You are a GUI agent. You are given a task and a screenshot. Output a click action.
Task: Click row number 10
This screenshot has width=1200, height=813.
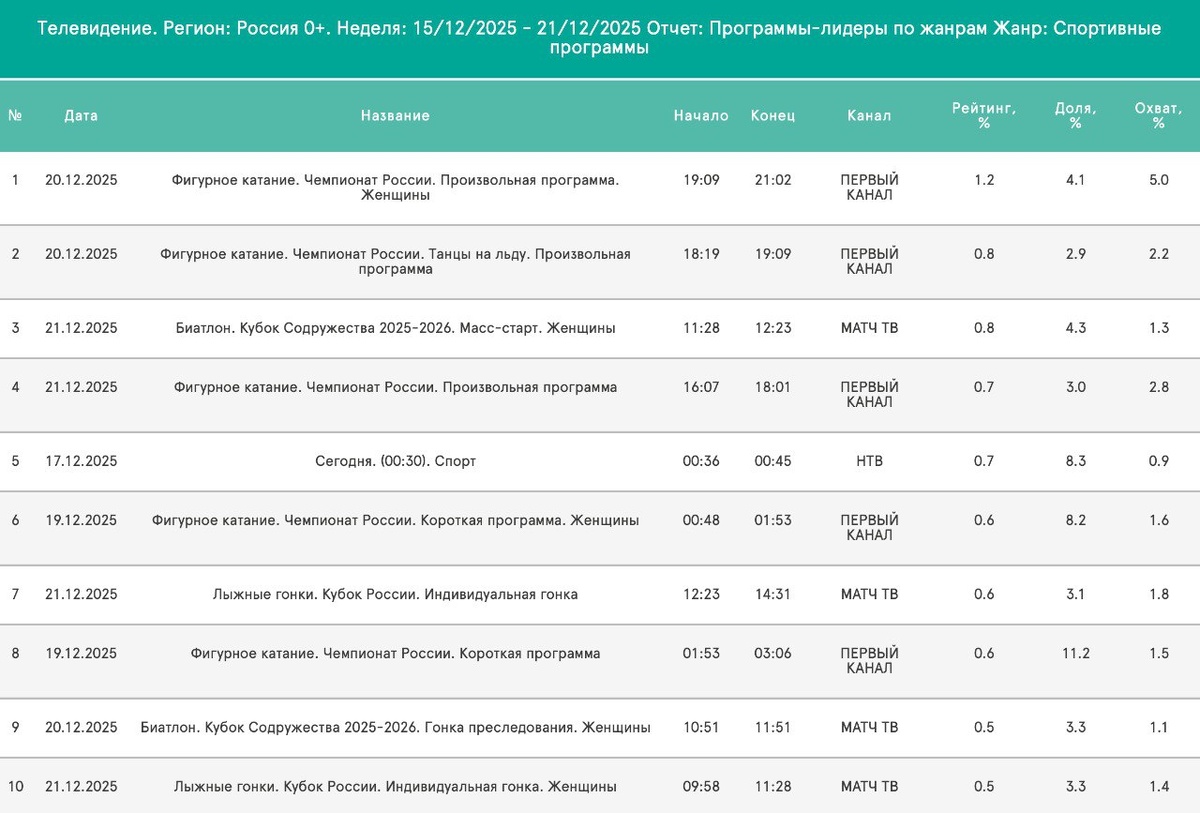pos(15,787)
